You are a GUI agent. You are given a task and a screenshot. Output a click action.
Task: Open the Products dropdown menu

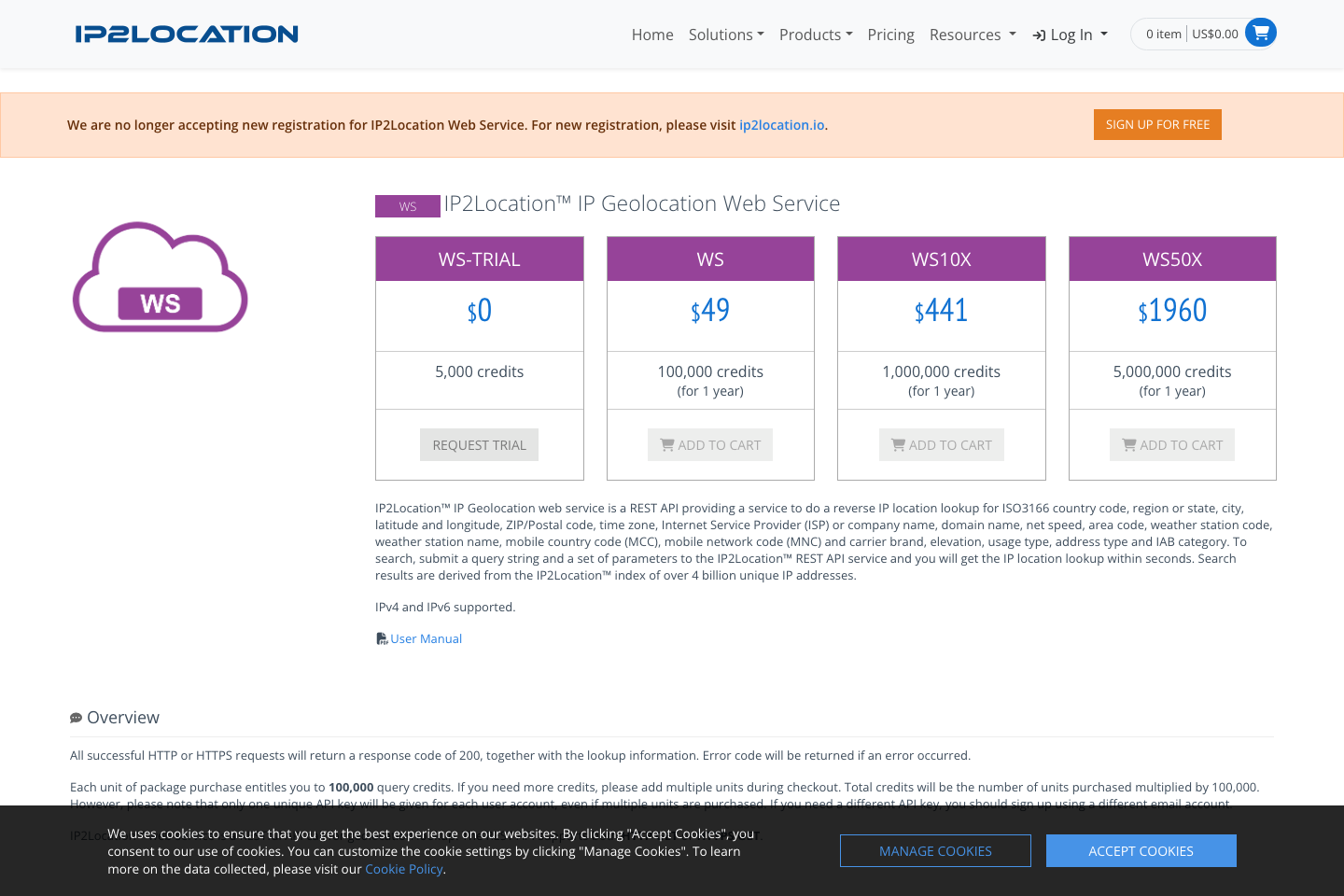click(x=815, y=35)
